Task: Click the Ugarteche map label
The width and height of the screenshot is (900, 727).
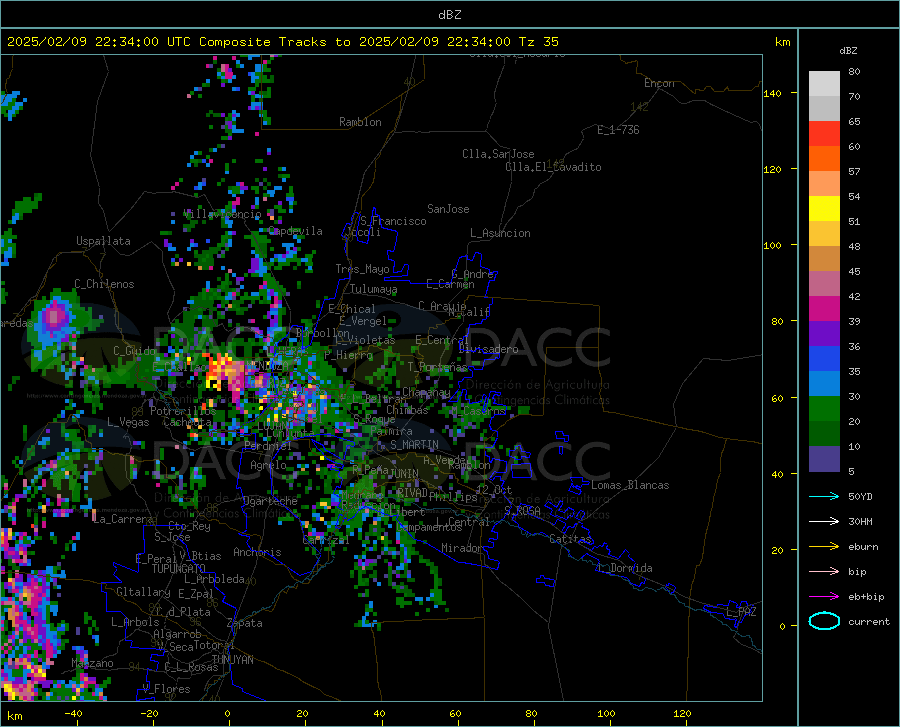Action: tap(270, 501)
